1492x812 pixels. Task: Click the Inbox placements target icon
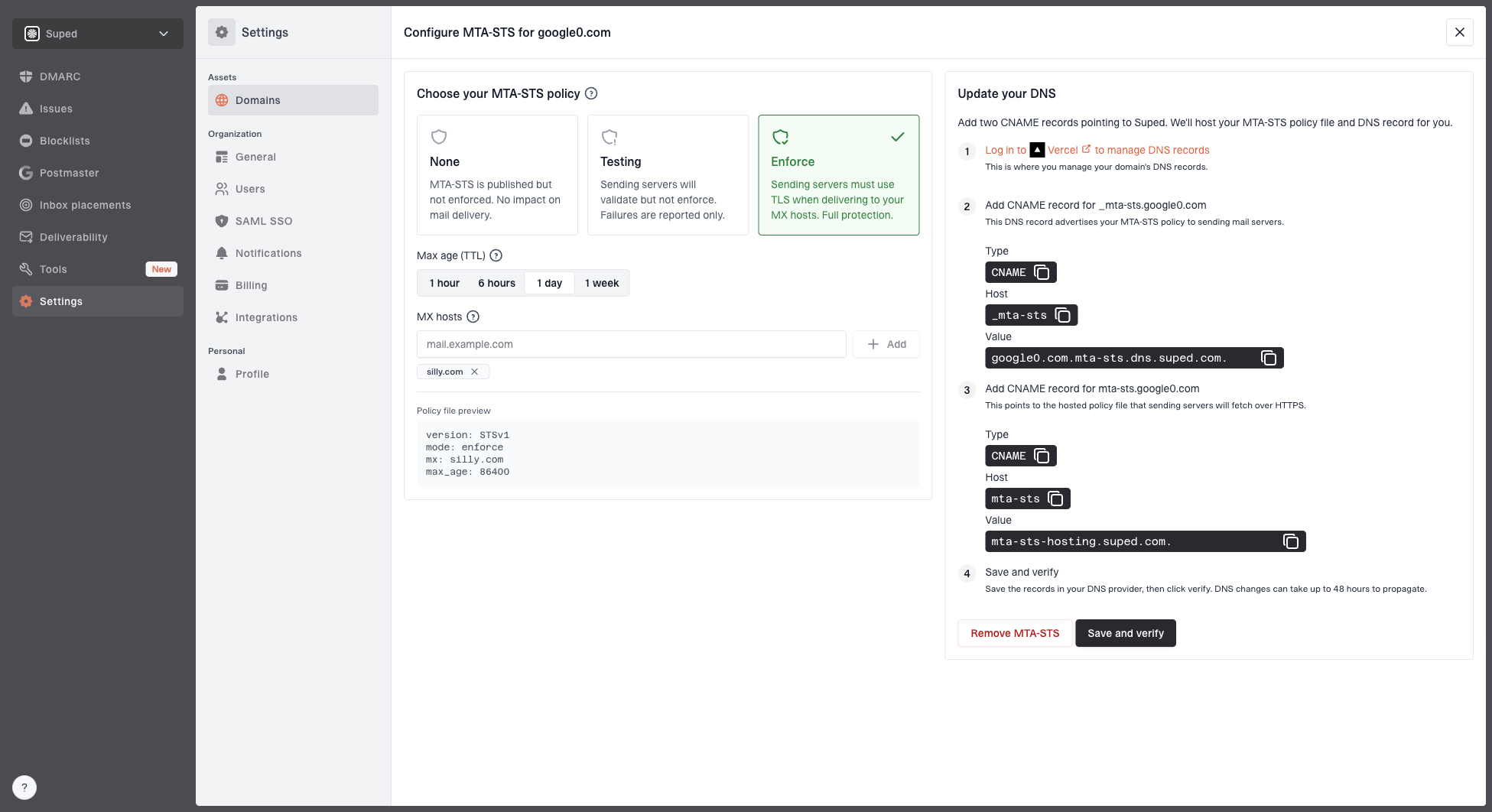click(26, 205)
